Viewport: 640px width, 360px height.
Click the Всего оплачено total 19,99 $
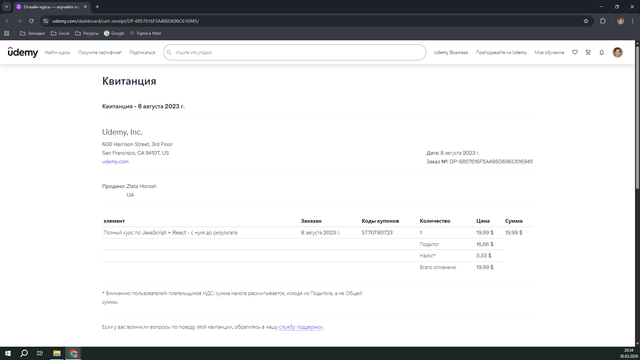485,267
